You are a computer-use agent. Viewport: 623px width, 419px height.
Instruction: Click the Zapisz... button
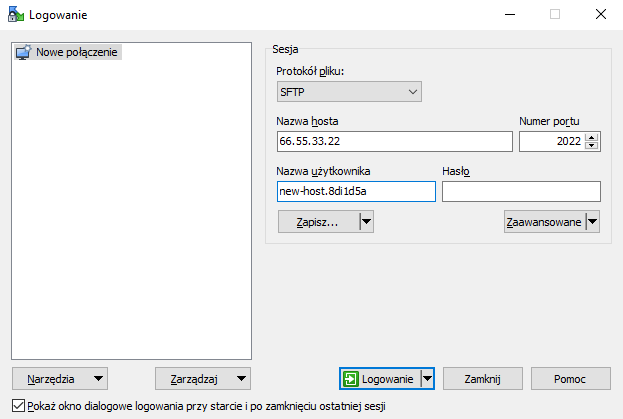[x=318, y=222]
